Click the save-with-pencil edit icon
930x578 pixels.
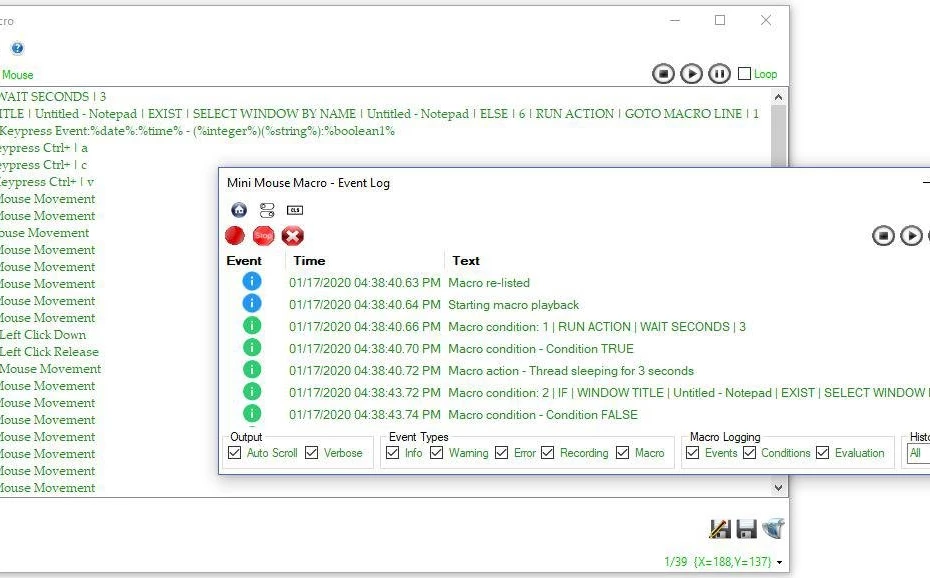(x=719, y=529)
